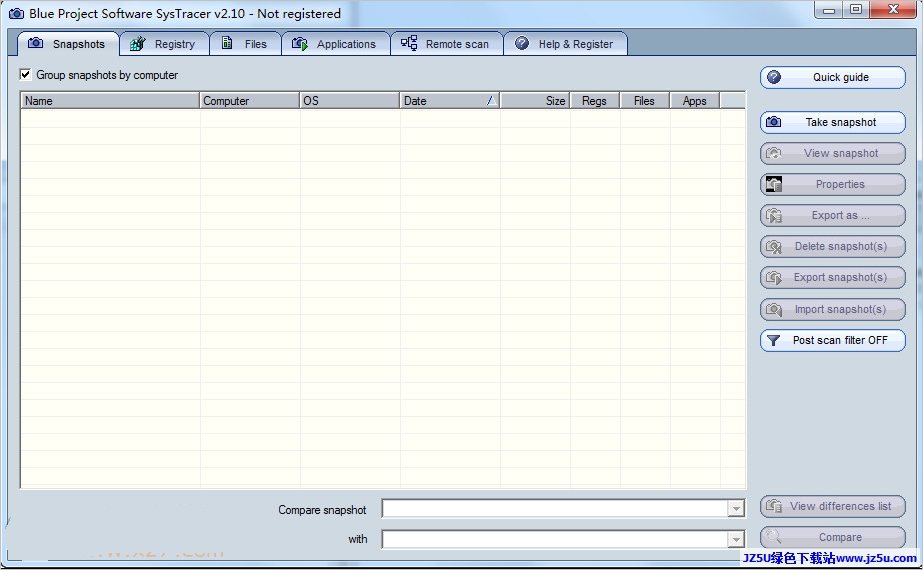This screenshot has height=570, width=923.
Task: Click the camera icon on Take snapshot
Action: (x=773, y=122)
